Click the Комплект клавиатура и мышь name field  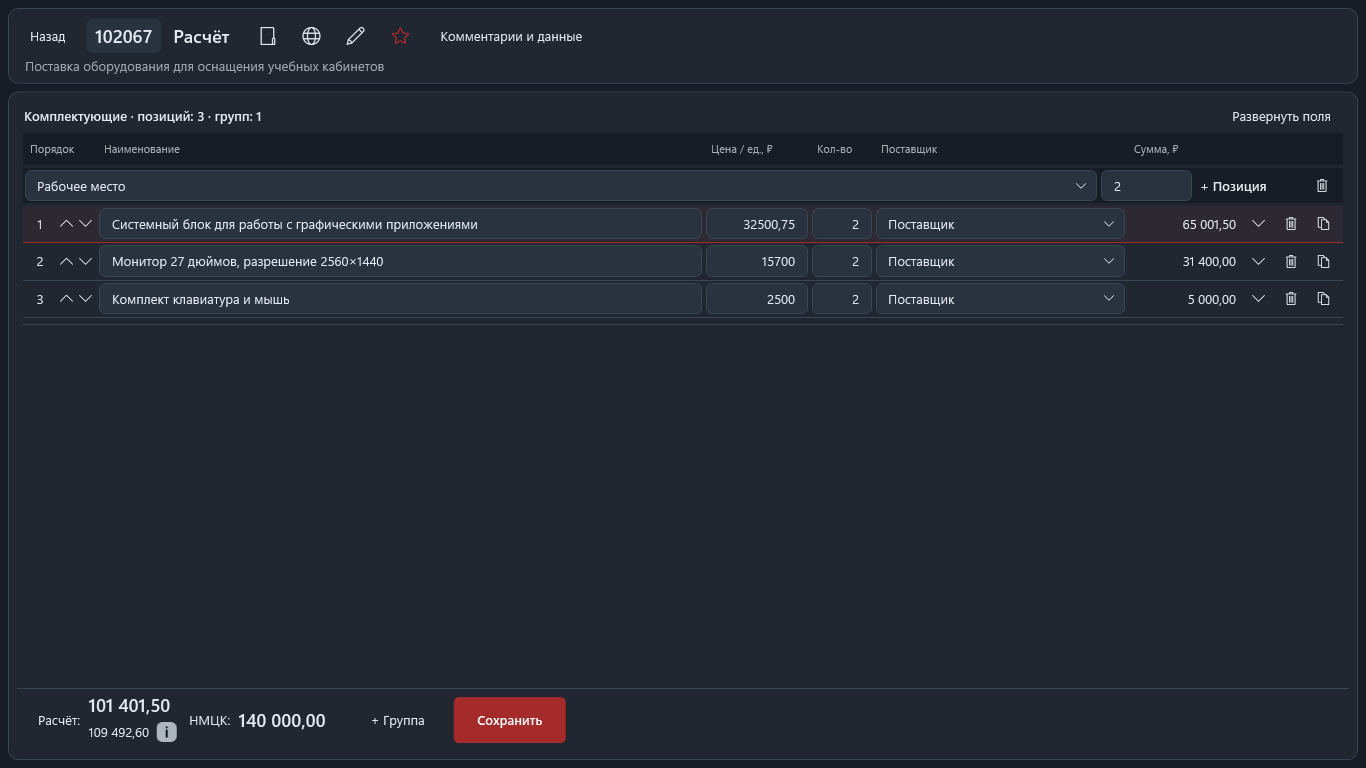[x=400, y=299]
